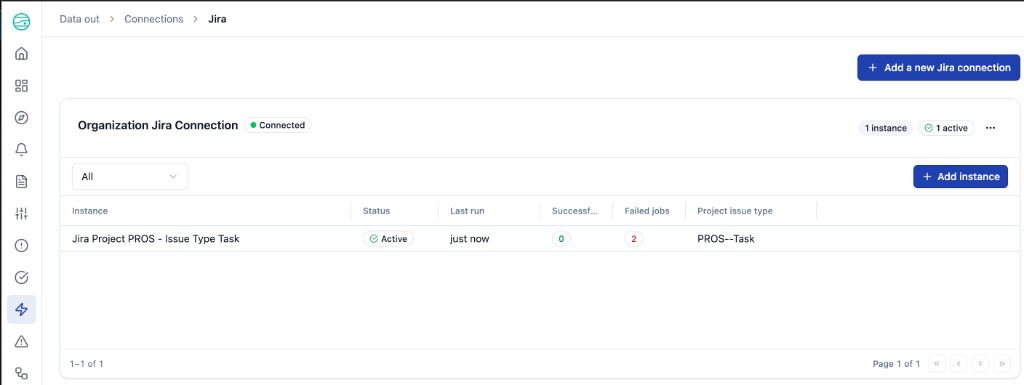
Task: Open the sliders settings icon in sidebar
Action: point(21,213)
